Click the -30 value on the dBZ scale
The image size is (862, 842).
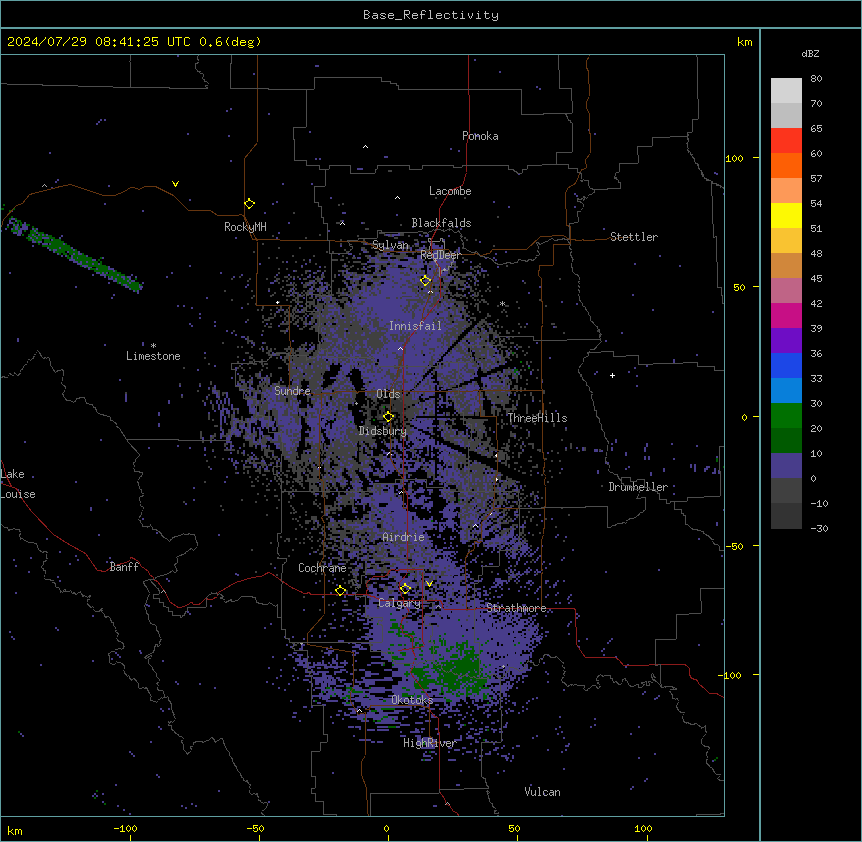(x=819, y=528)
